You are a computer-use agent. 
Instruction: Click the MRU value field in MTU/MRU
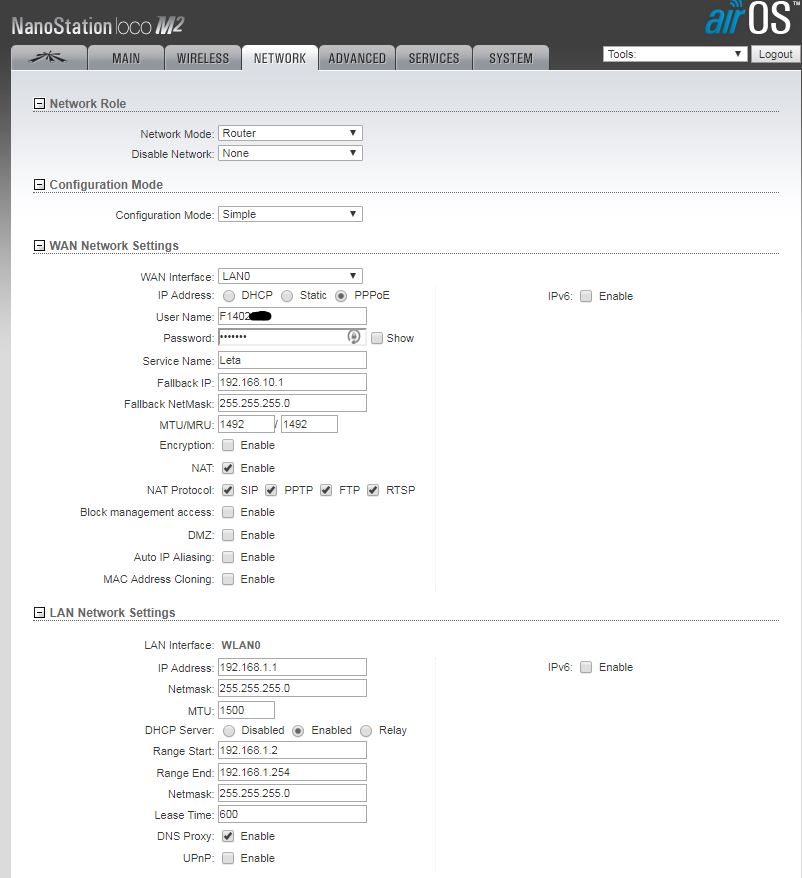(x=309, y=424)
